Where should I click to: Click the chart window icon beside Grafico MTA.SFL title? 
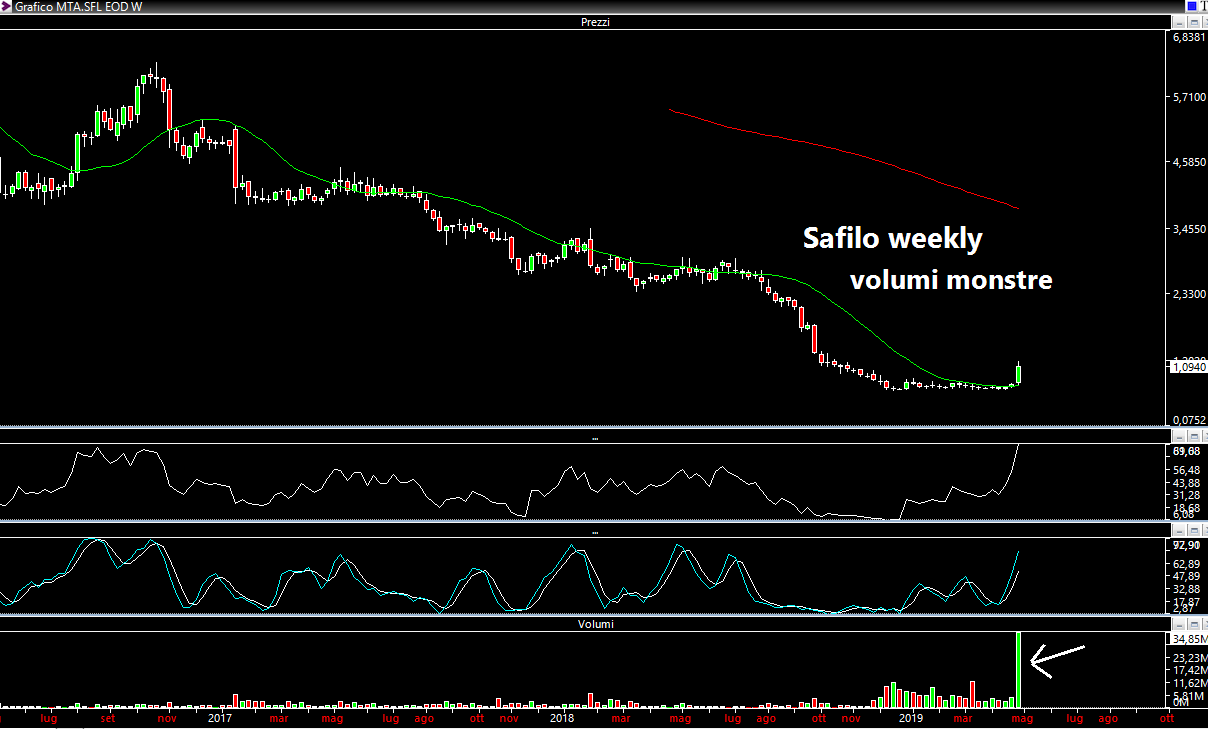click(x=5, y=6)
